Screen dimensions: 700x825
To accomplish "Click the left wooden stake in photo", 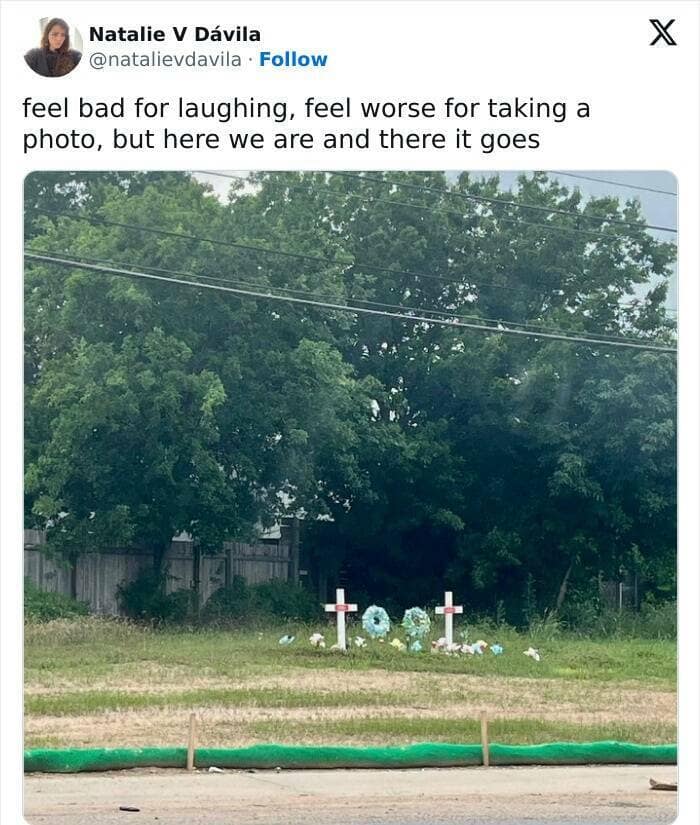I will 191,742.
